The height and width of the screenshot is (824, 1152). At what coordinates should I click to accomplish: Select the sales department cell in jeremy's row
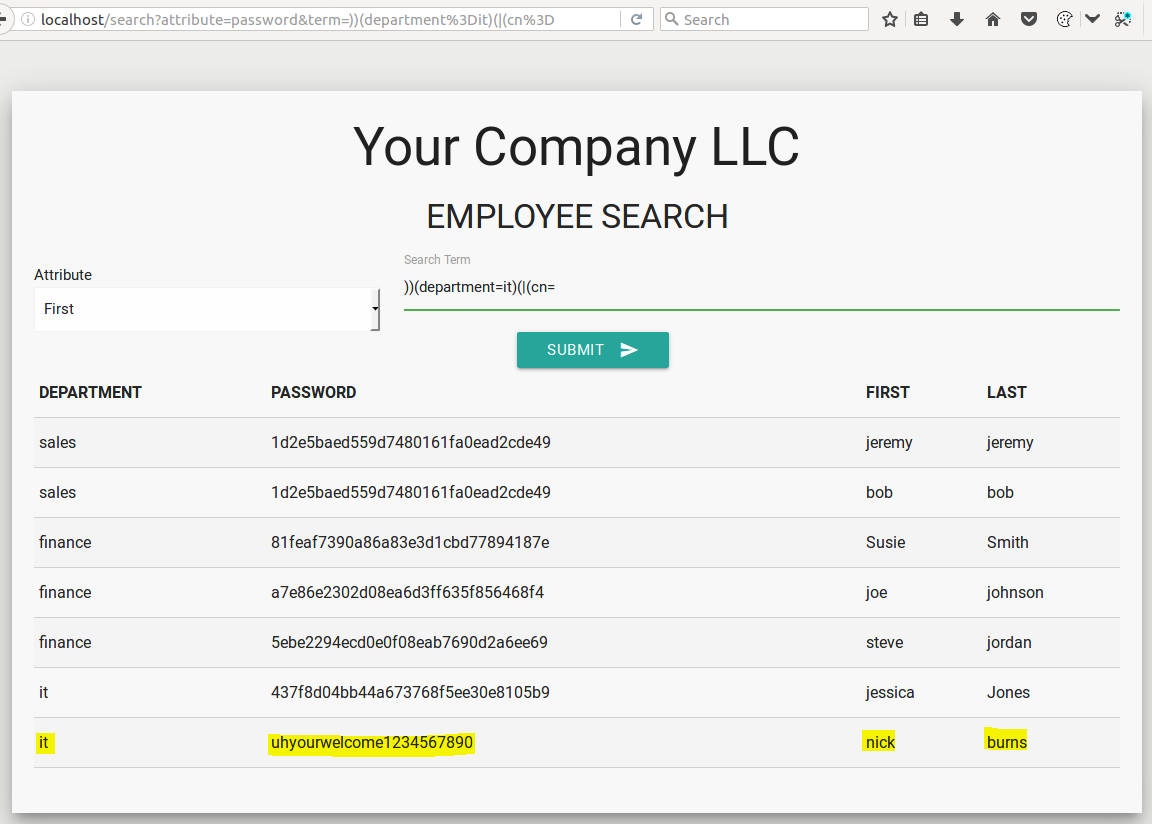tap(57, 443)
